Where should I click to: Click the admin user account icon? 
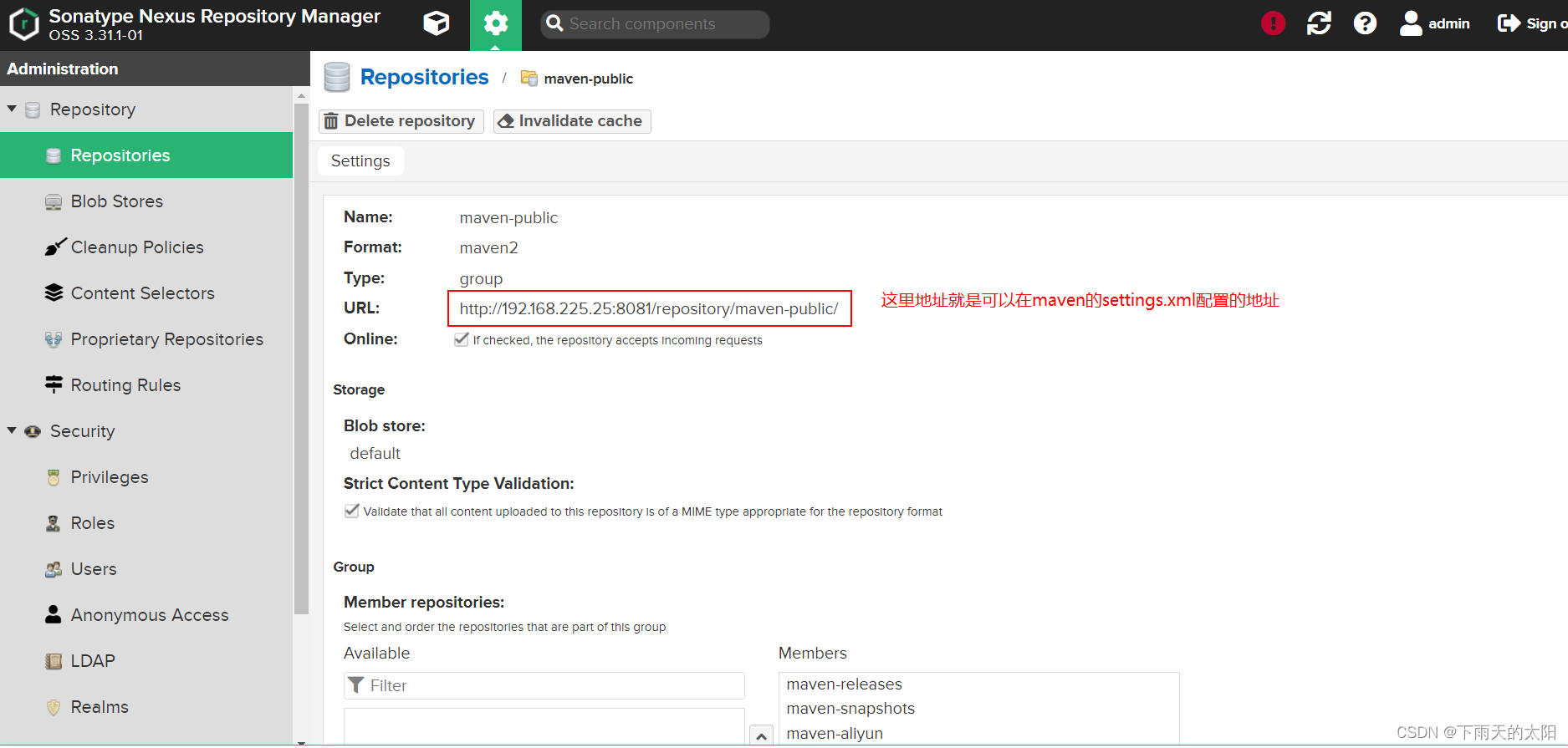[x=1411, y=23]
